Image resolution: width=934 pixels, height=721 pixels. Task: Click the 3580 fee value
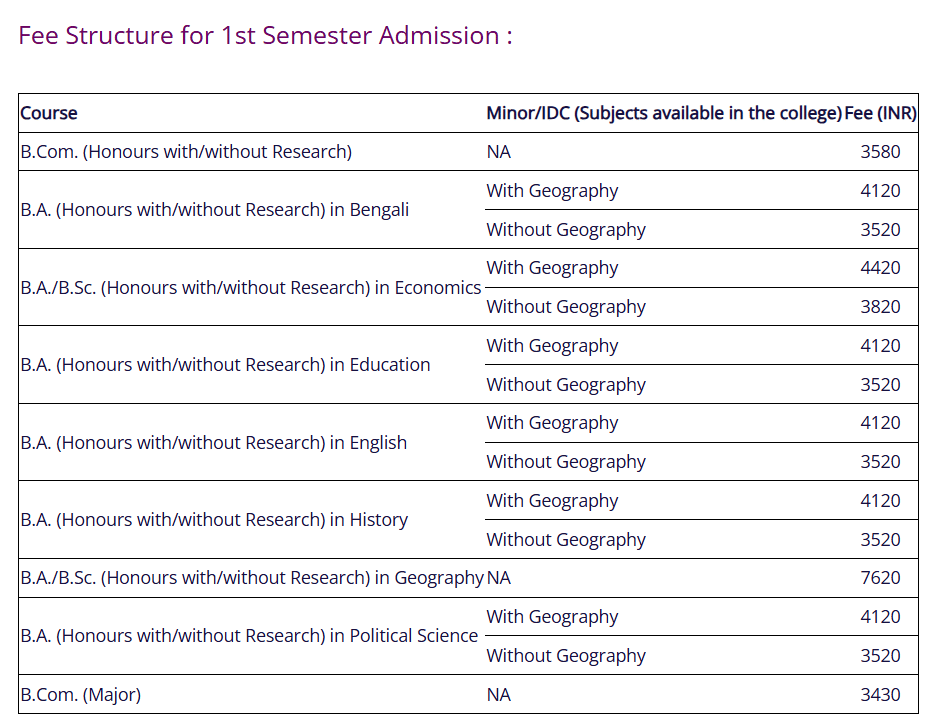(x=880, y=152)
